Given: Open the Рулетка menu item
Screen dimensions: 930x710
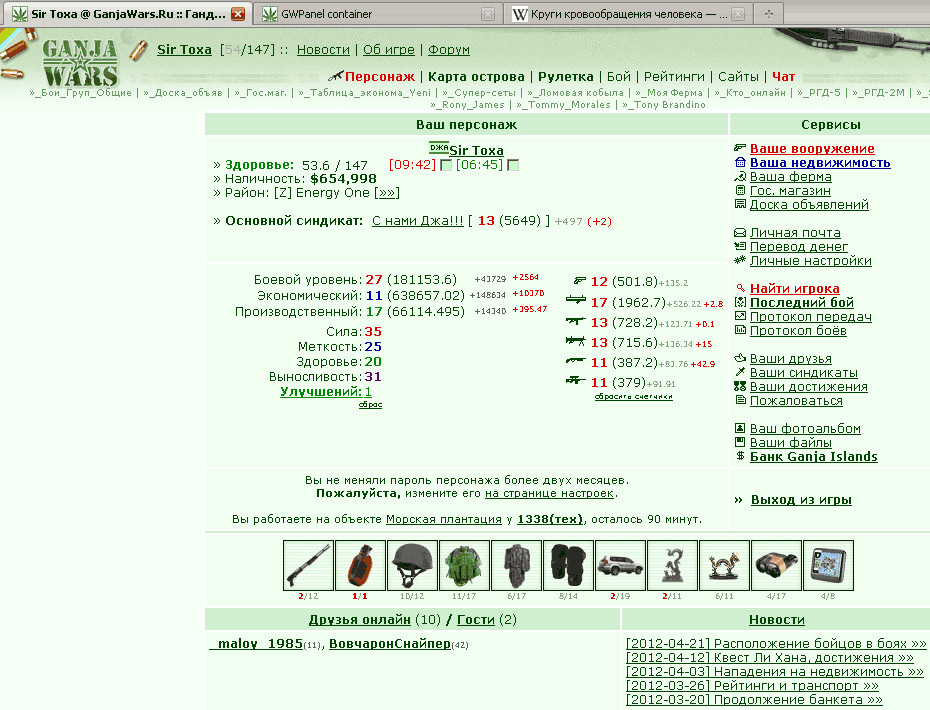Looking at the screenshot, I should point(565,77).
